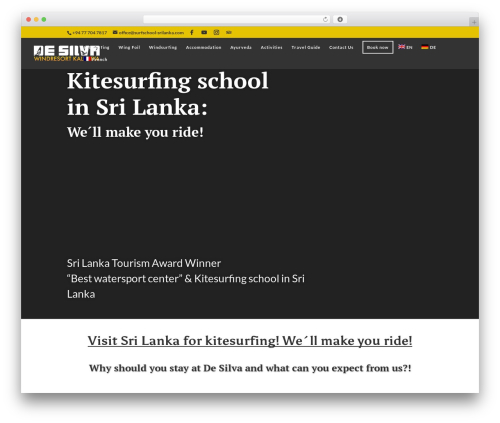
Task: Click the Why should you stay at De Silva text
Action: [x=250, y=368]
